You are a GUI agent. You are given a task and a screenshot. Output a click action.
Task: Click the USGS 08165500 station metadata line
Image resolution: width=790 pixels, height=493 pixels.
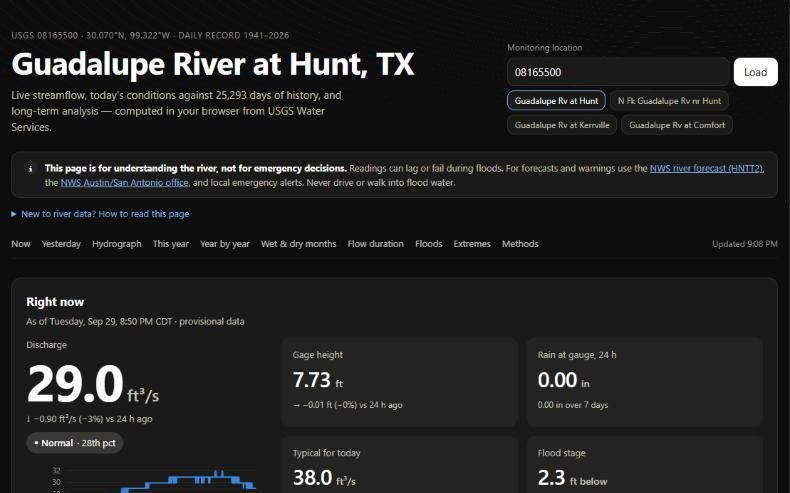(150, 35)
